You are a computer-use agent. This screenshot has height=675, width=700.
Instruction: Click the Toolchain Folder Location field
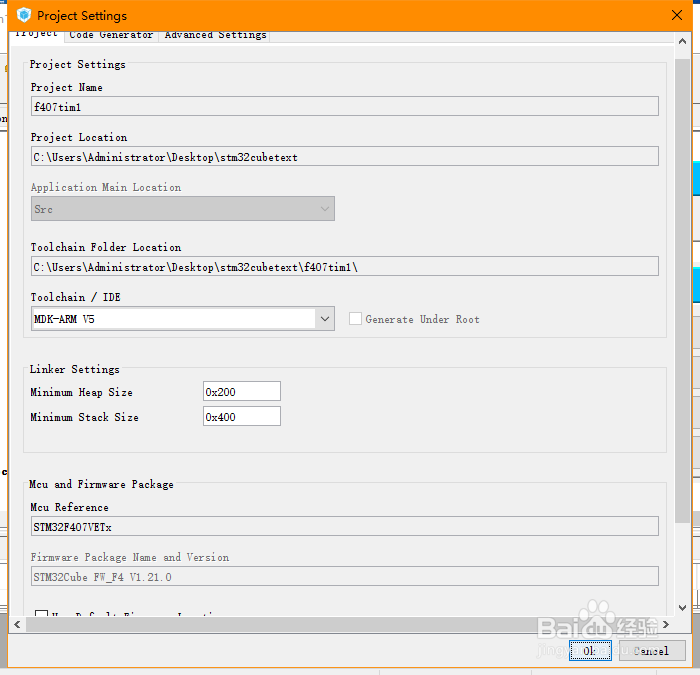(345, 267)
